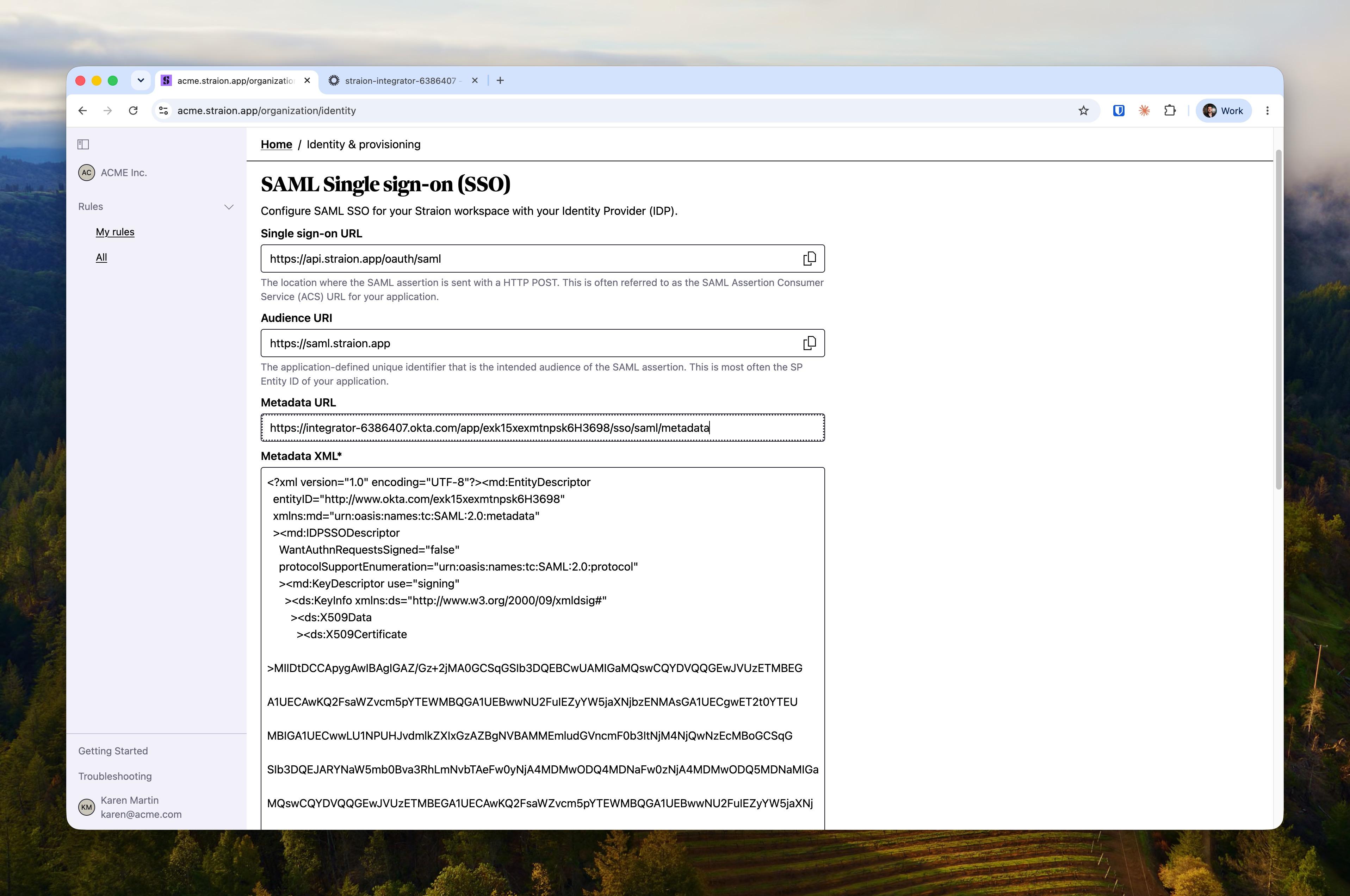Open Troubleshooting in the sidebar

point(115,776)
